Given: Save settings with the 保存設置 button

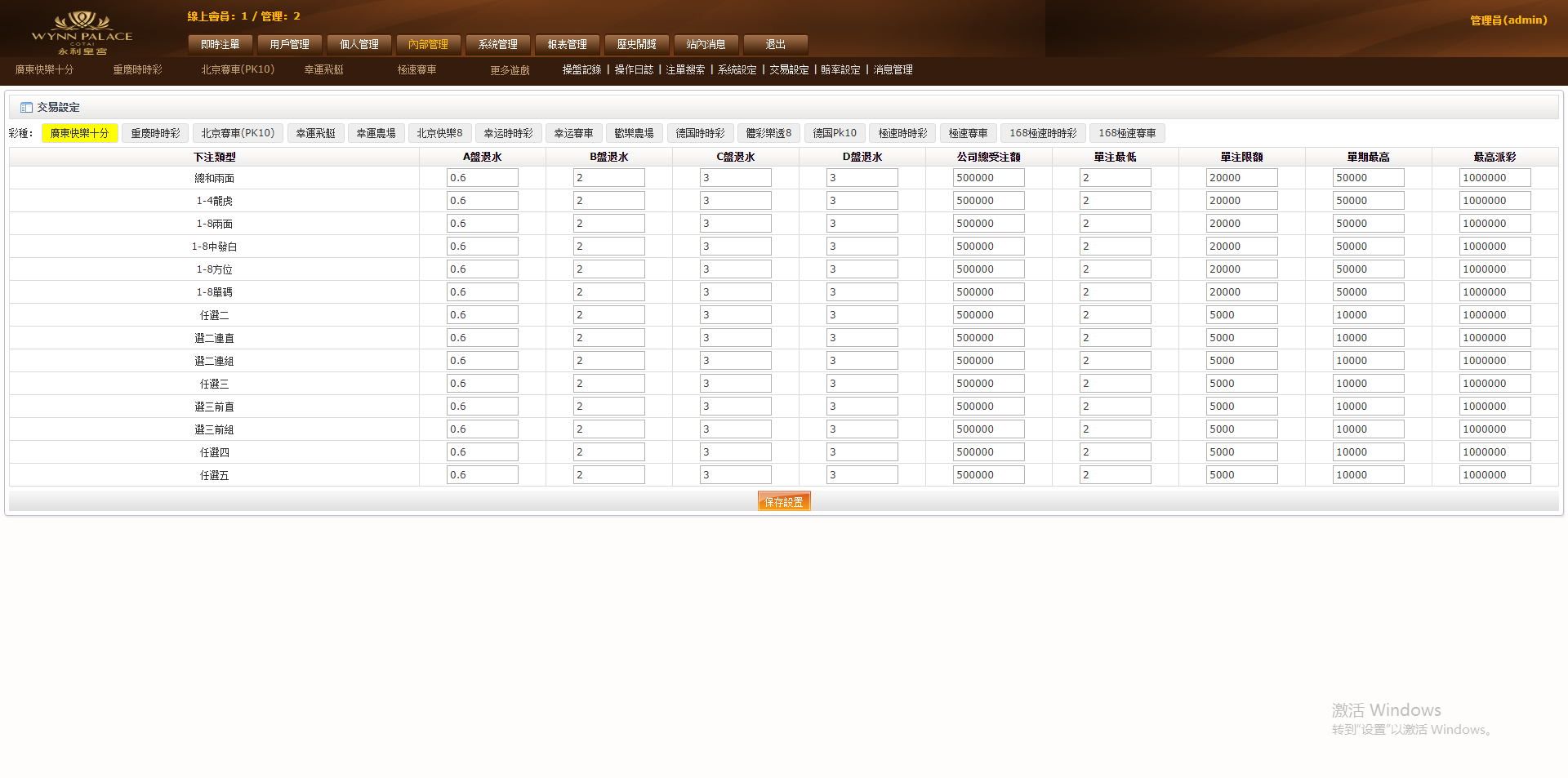Looking at the screenshot, I should coord(784,502).
